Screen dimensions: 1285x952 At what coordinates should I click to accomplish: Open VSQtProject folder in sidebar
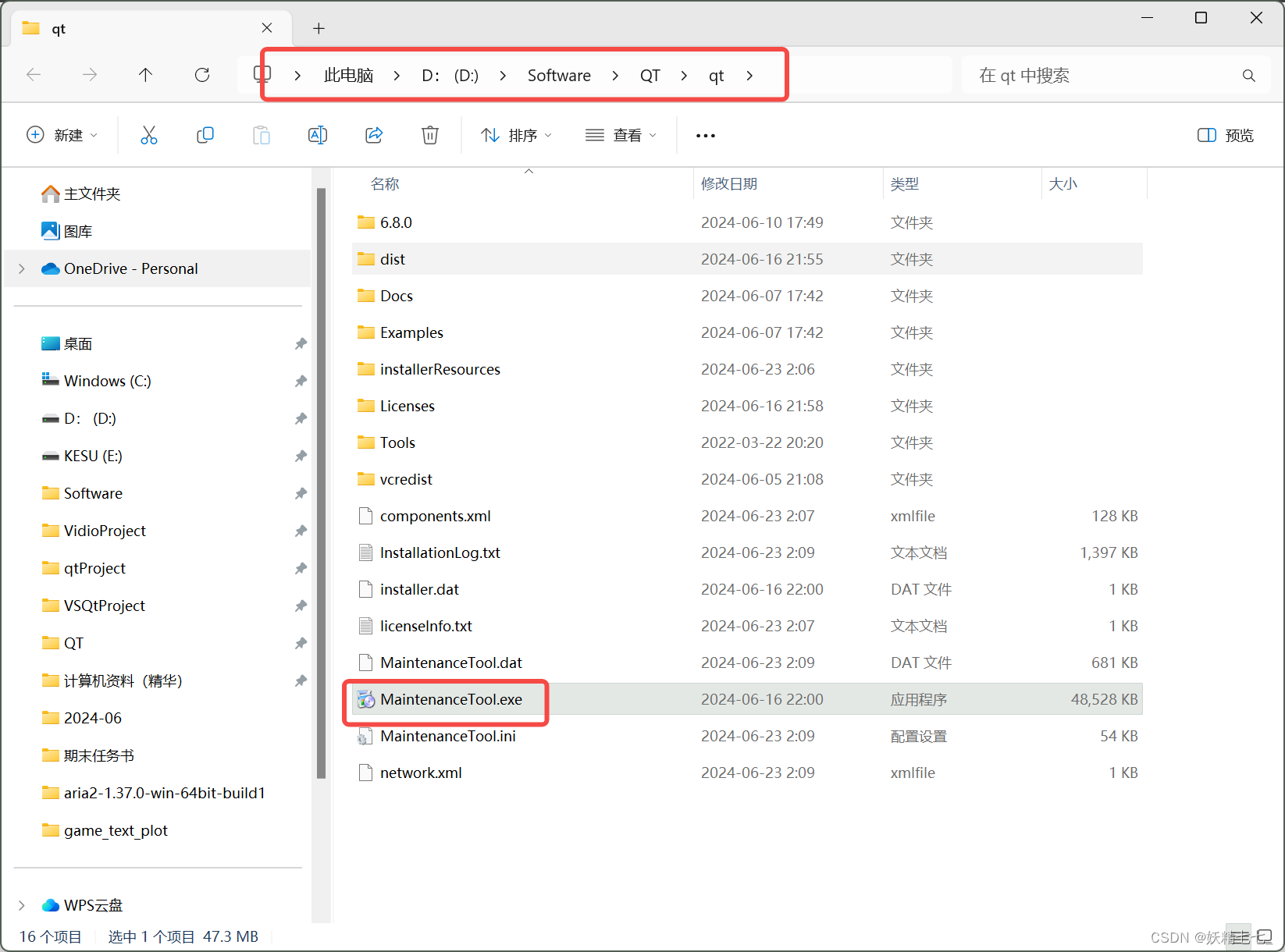[94, 606]
